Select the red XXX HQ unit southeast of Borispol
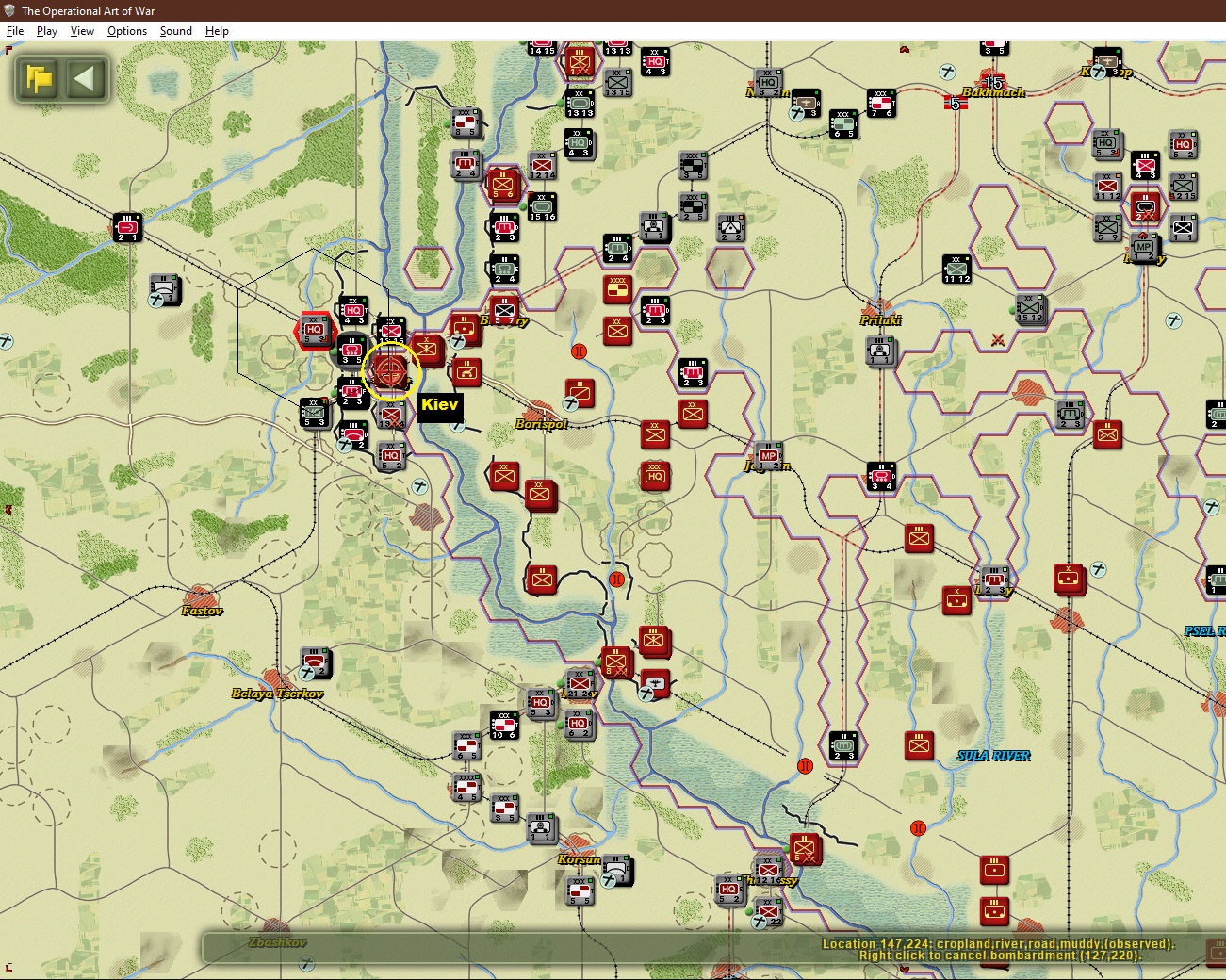This screenshot has height=980, width=1226. pyautogui.click(x=655, y=476)
